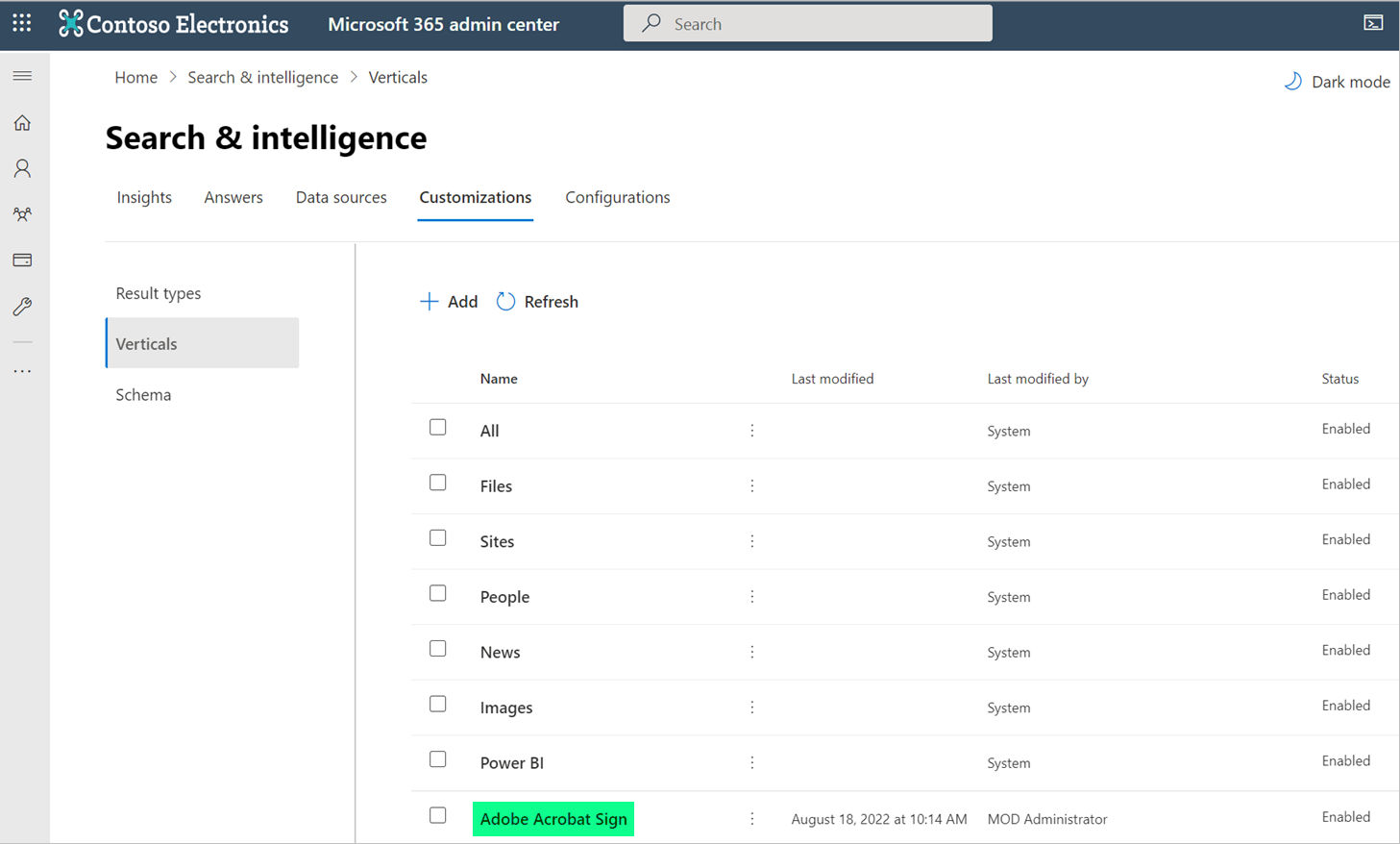This screenshot has width=1400, height=844.
Task: Open the People vertical name
Action: coord(505,597)
